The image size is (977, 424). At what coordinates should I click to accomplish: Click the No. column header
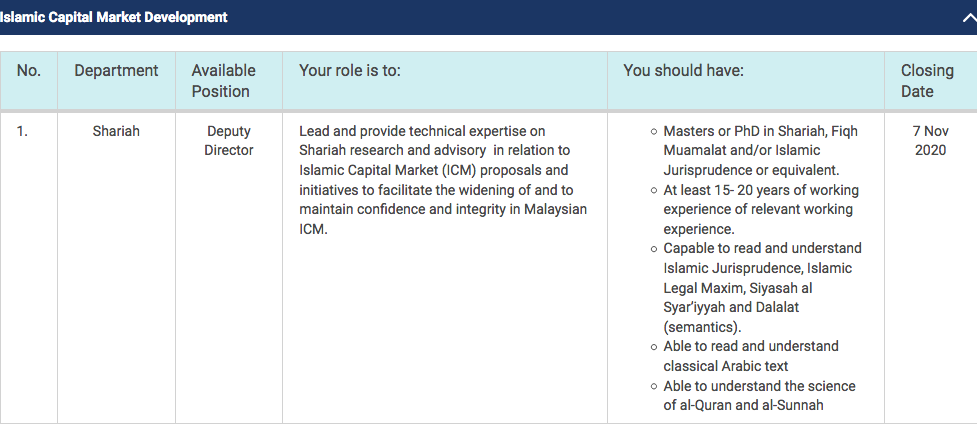pyautogui.click(x=29, y=71)
